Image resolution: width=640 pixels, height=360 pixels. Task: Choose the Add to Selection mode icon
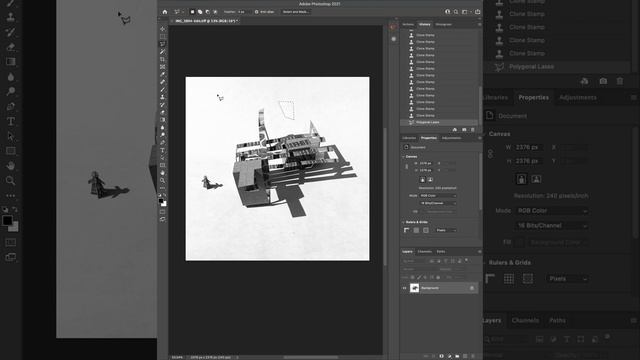click(200, 12)
